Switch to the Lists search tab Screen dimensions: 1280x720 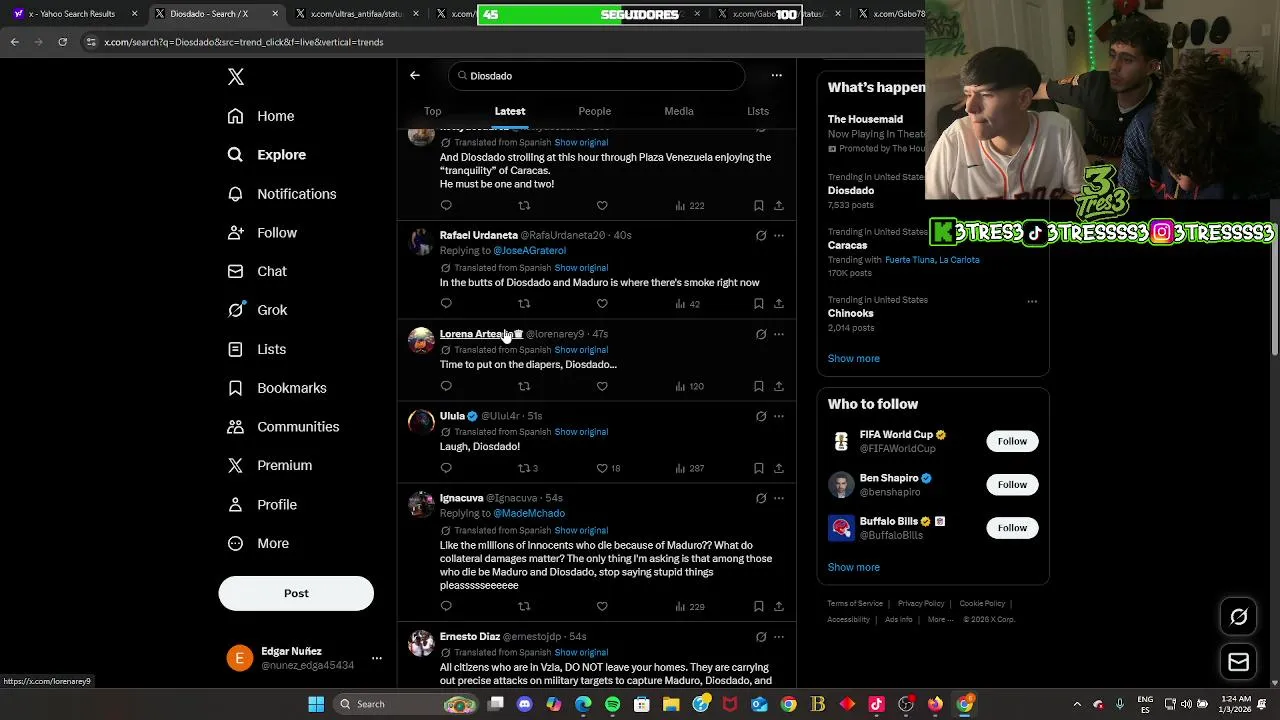[758, 111]
